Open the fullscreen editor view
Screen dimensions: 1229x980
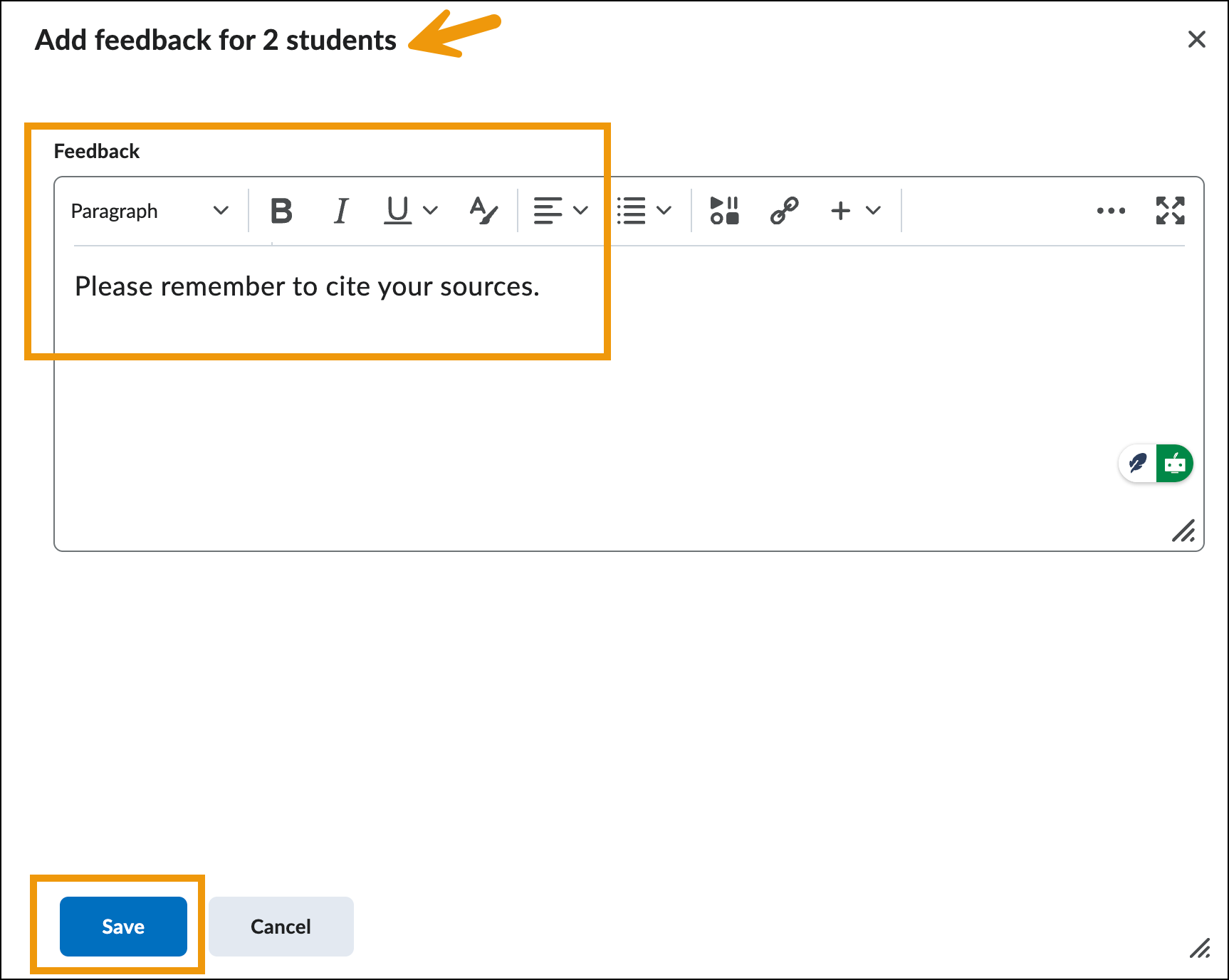point(1170,211)
